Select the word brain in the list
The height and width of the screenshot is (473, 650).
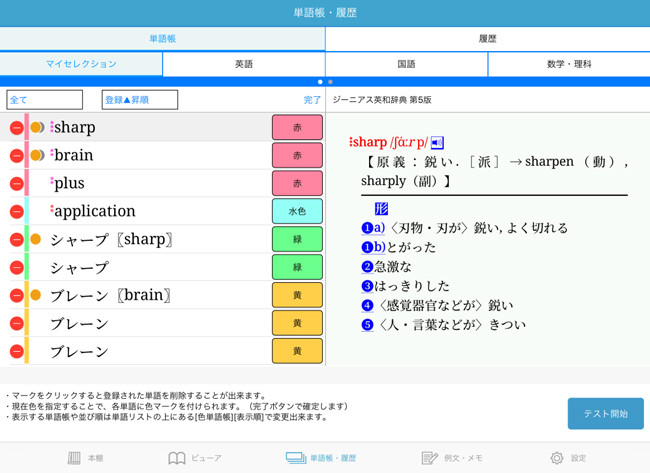73,155
